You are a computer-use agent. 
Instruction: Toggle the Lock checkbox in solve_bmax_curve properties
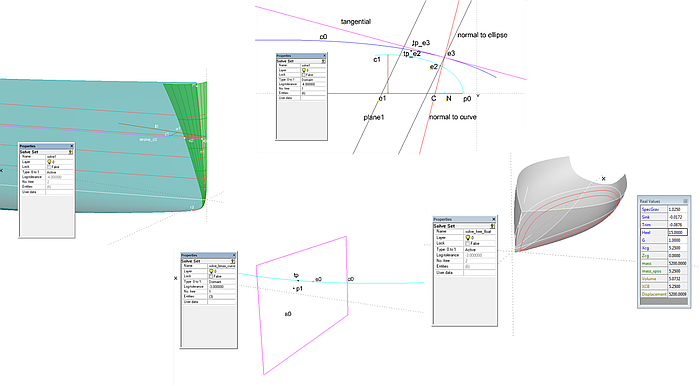click(211, 276)
